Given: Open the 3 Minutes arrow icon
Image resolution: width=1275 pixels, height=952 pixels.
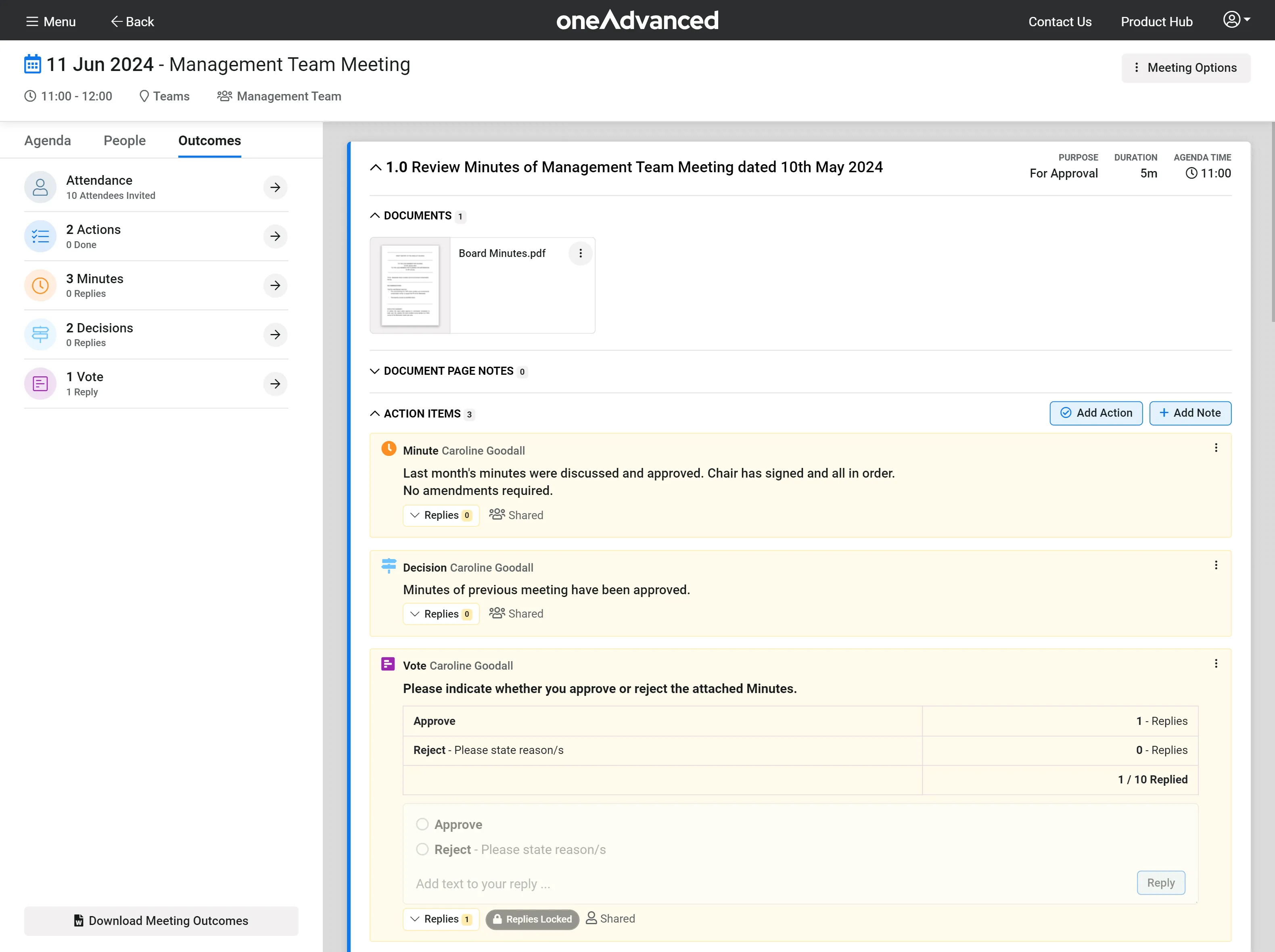Looking at the screenshot, I should coord(275,285).
